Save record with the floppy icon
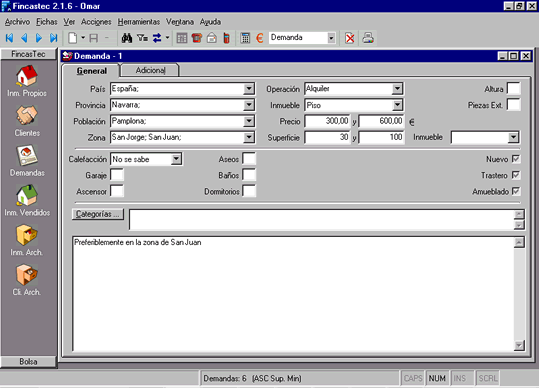The image size is (539, 388). pyautogui.click(x=94, y=38)
